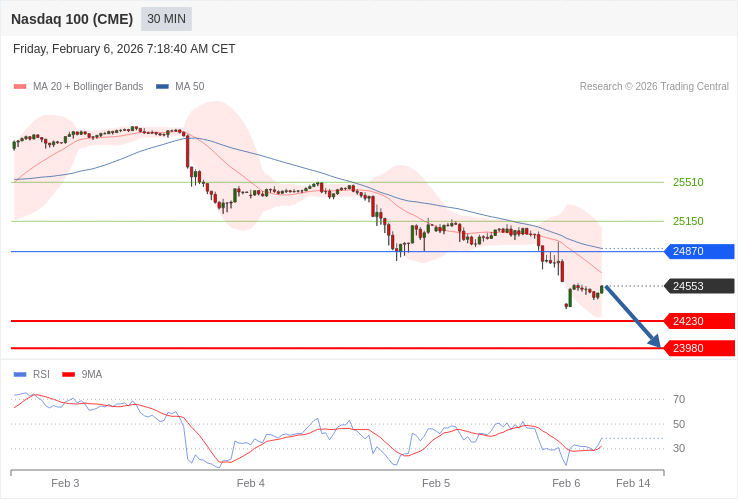
Task: Click the green 25510 resistance label
Action: [688, 182]
